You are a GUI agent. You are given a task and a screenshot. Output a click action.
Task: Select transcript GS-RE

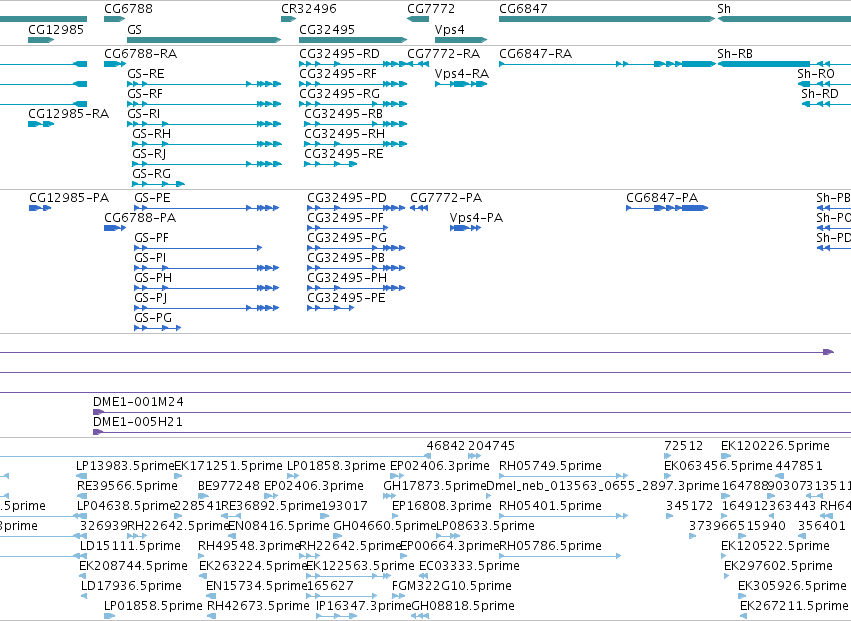pos(145,74)
